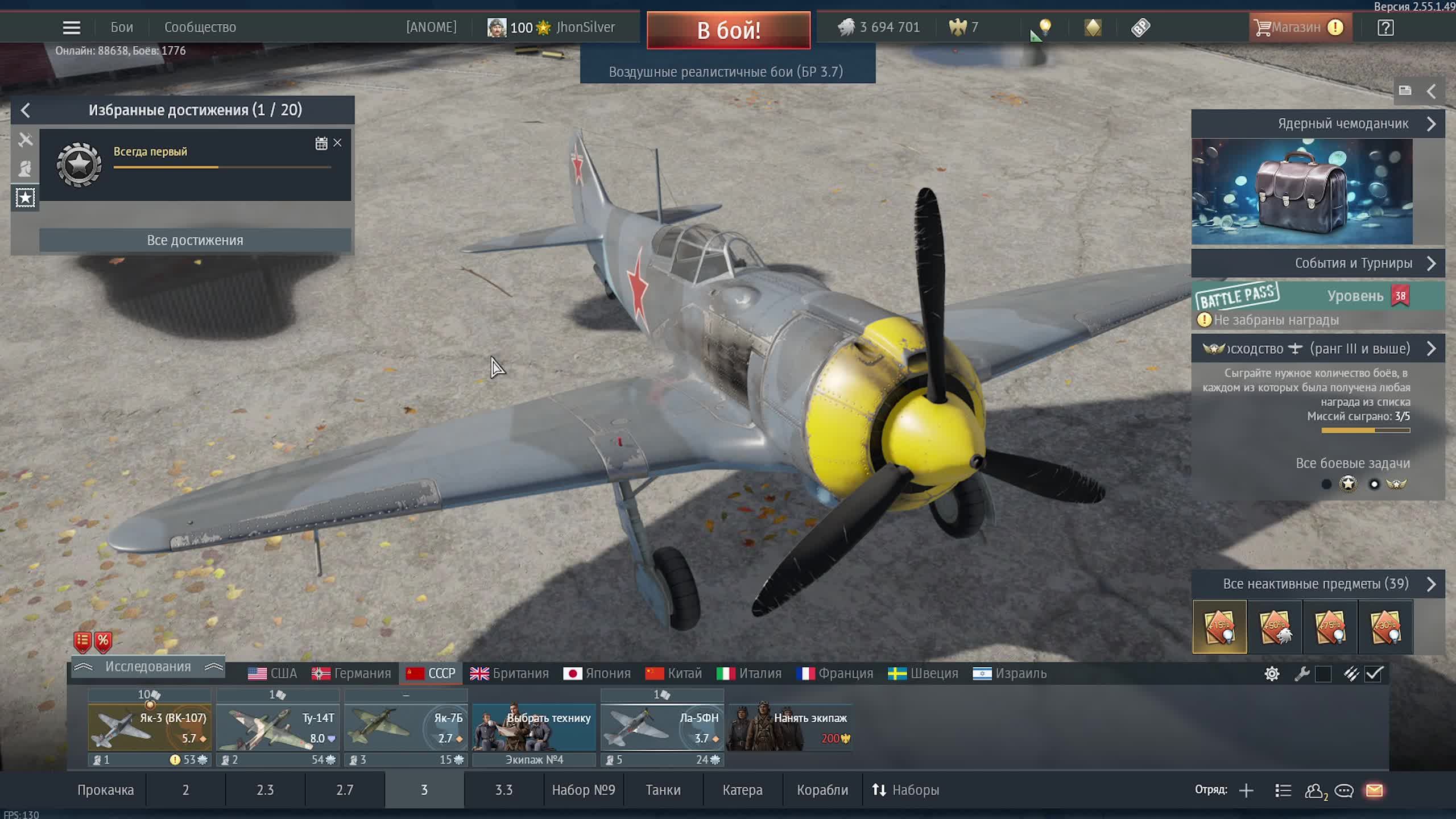Screen dimensions: 1456x819
Task: Open the chat speech bubble icon
Action: 1344,791
